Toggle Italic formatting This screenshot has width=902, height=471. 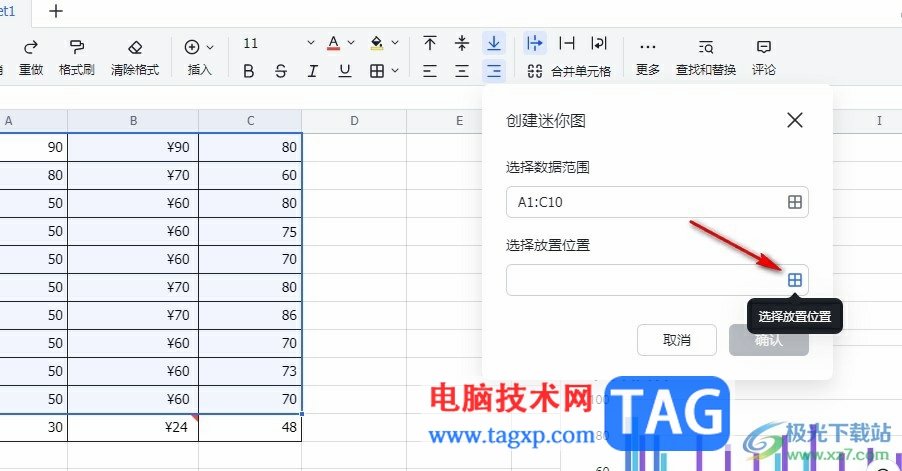pyautogui.click(x=312, y=71)
